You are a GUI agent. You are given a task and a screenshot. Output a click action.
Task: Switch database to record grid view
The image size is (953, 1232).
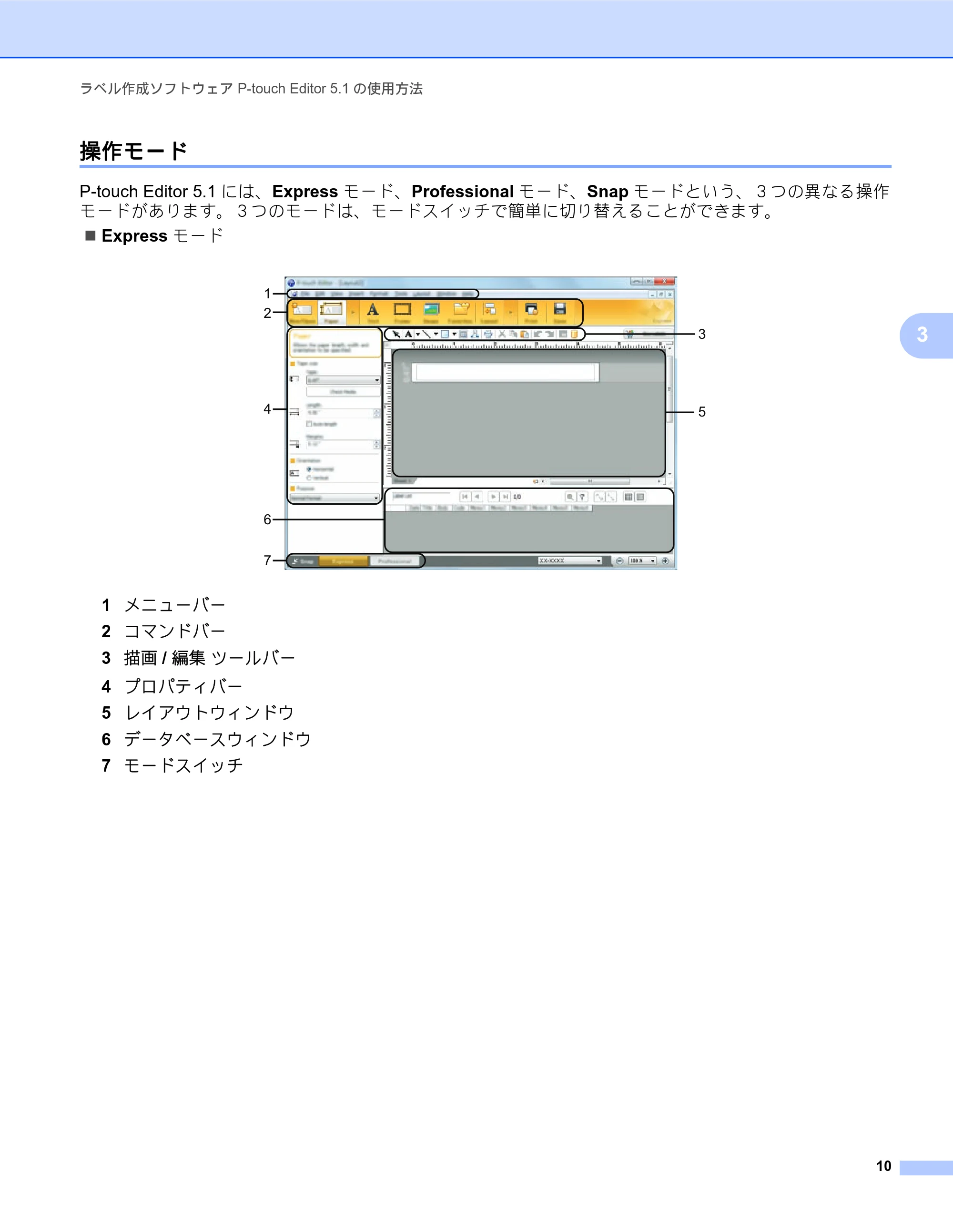[628, 497]
